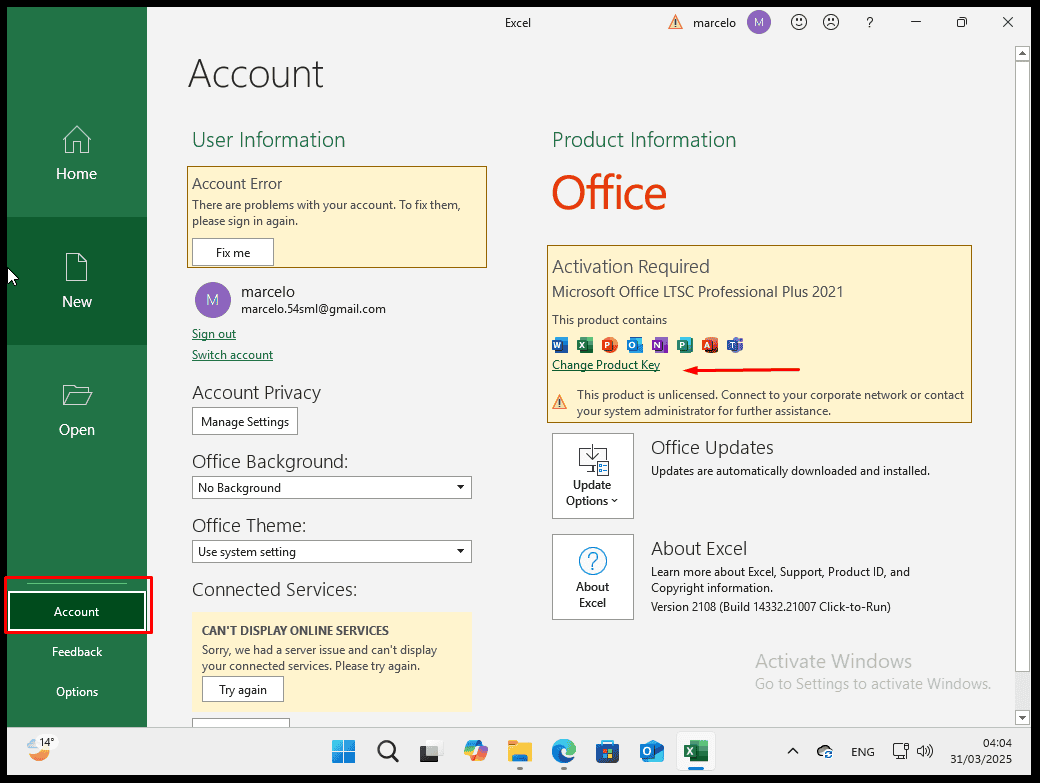Click the Word icon in product list
1040x783 pixels.
(560, 345)
